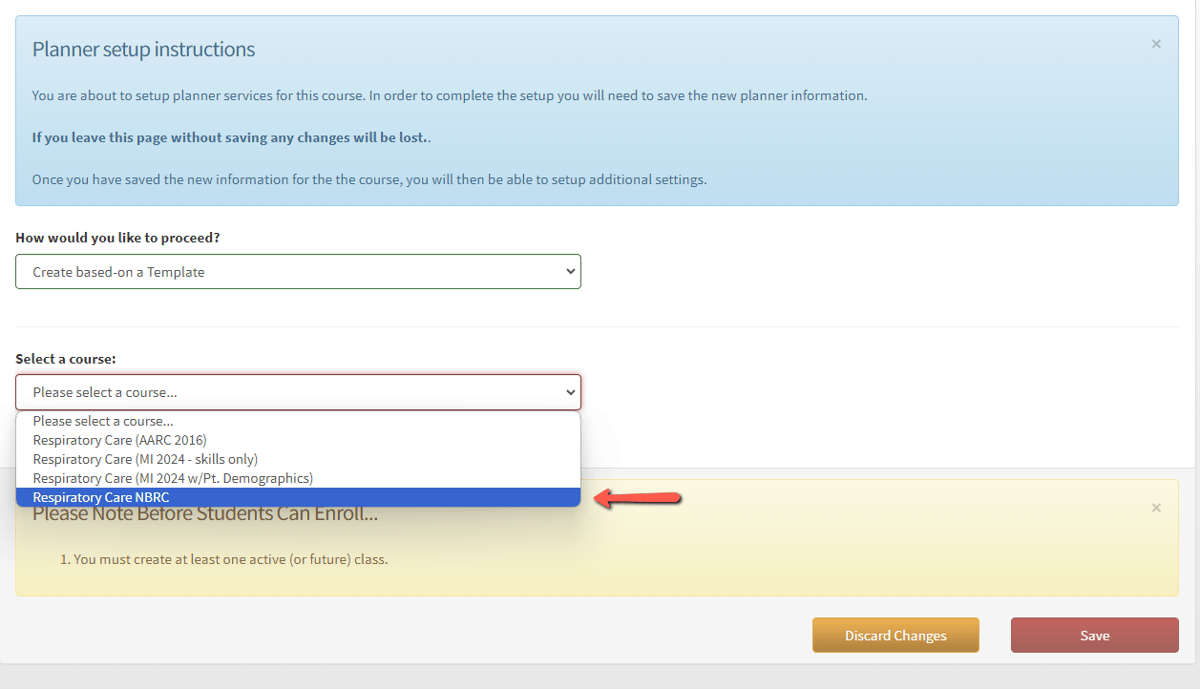This screenshot has height=689, width=1200.
Task: Dismiss the Planner setup instructions alert
Action: click(x=1156, y=44)
